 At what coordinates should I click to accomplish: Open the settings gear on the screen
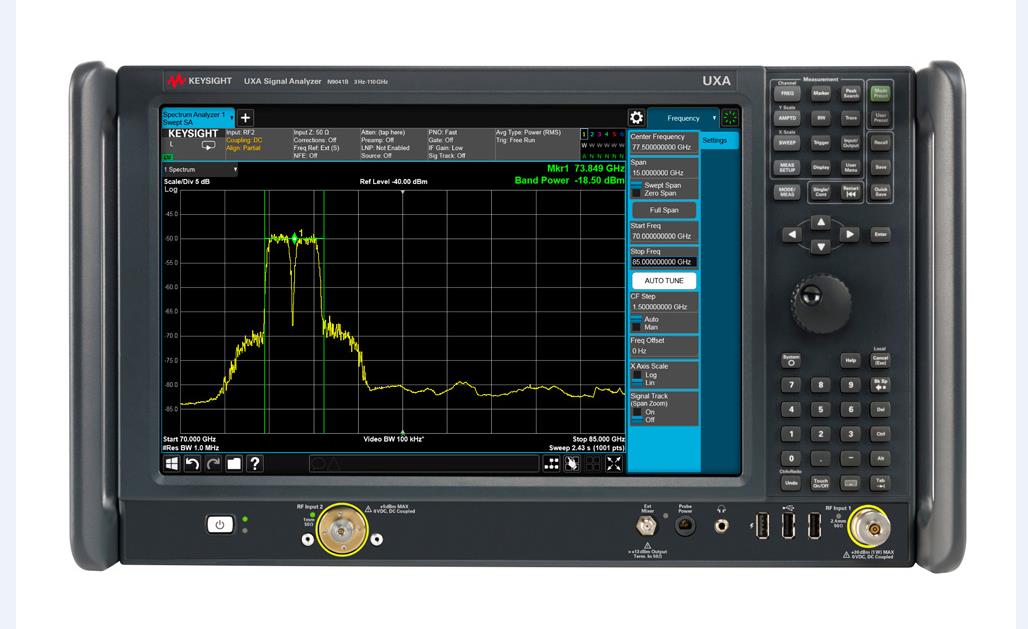[636, 118]
